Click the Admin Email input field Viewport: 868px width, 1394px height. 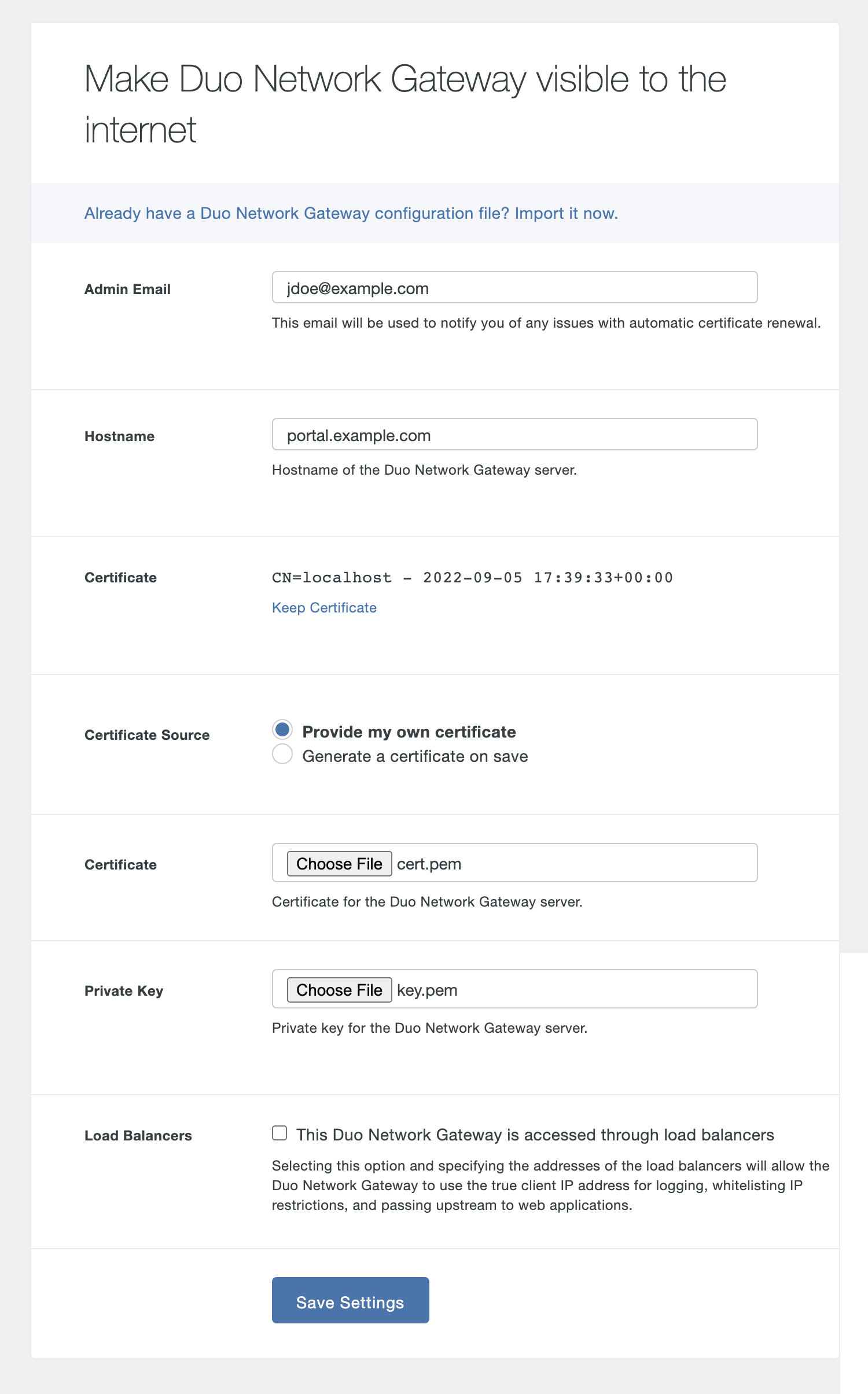[x=514, y=288]
